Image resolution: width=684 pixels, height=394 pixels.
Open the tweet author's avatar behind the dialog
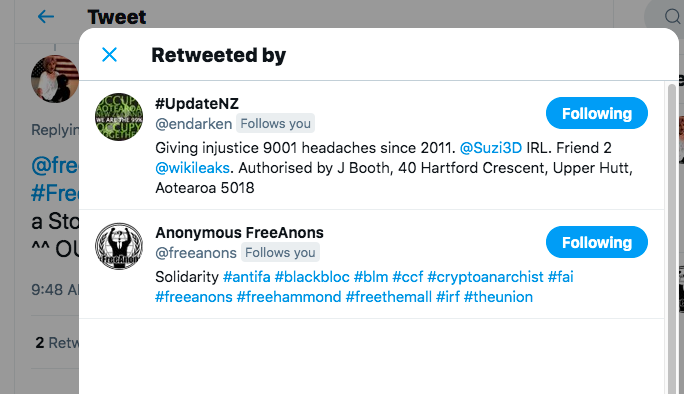(x=55, y=79)
